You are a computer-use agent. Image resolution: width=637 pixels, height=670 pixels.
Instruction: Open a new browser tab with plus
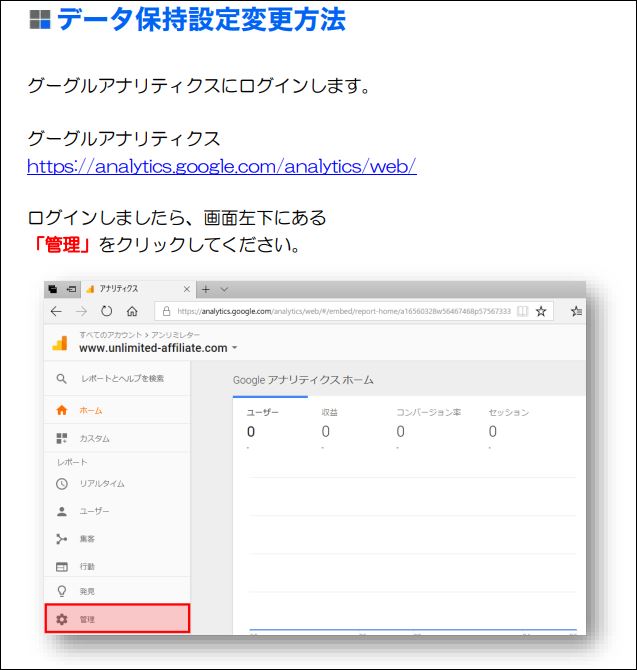pos(205,289)
